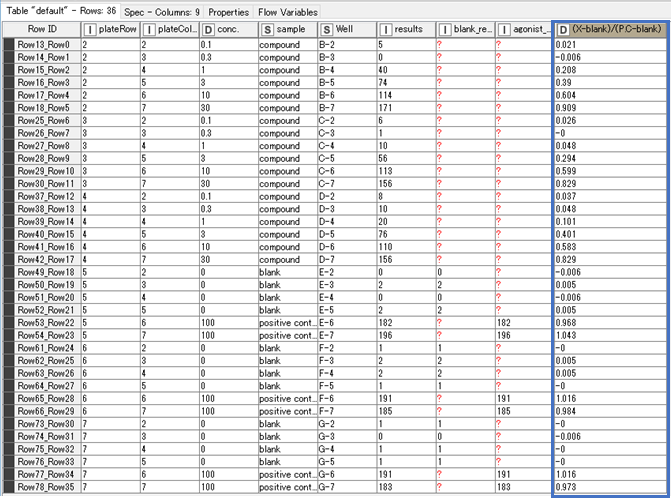The image size is (671, 498).
Task: Click agonist cell 182
Action: (524, 323)
